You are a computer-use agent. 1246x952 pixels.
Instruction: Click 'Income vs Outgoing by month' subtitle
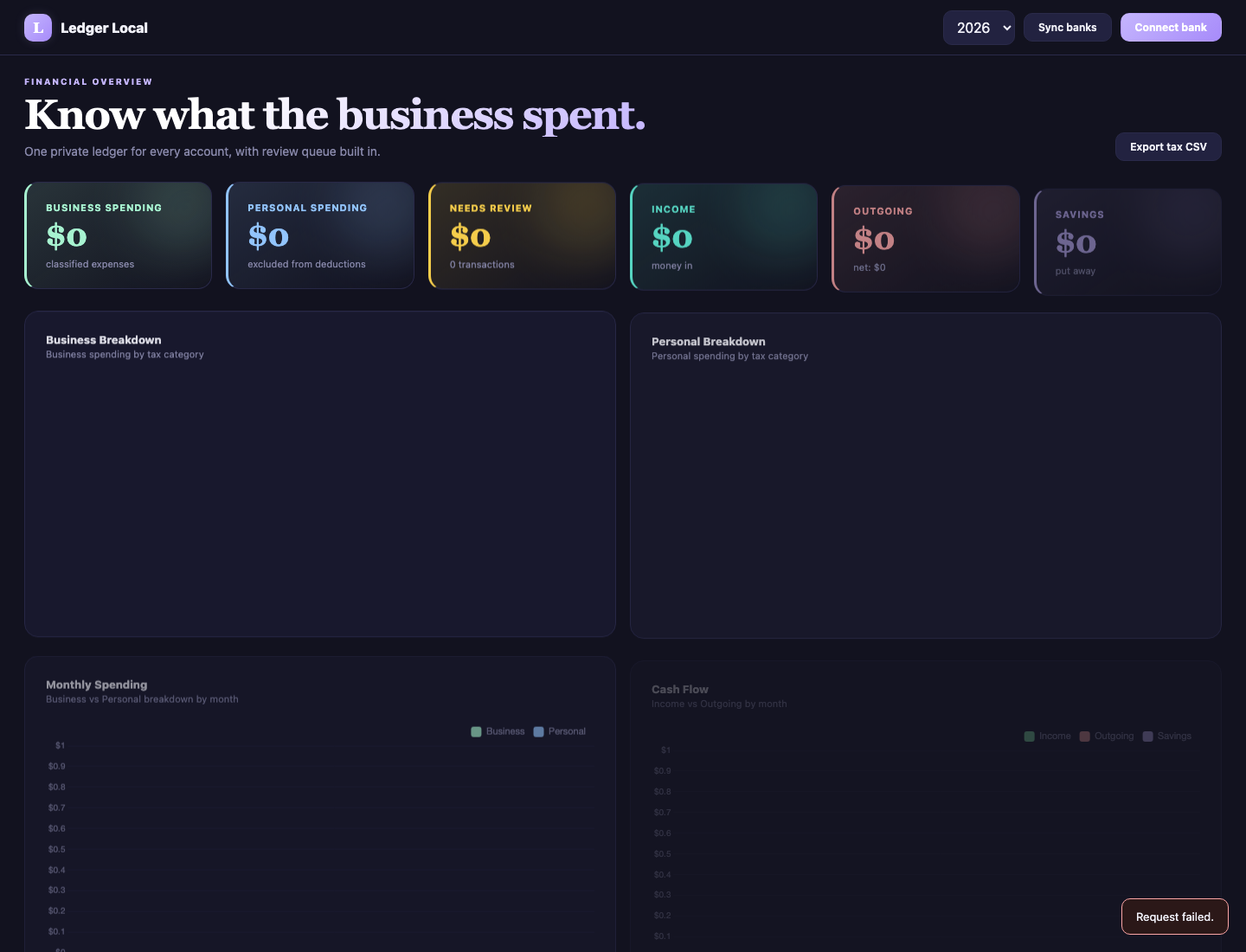[x=719, y=704]
